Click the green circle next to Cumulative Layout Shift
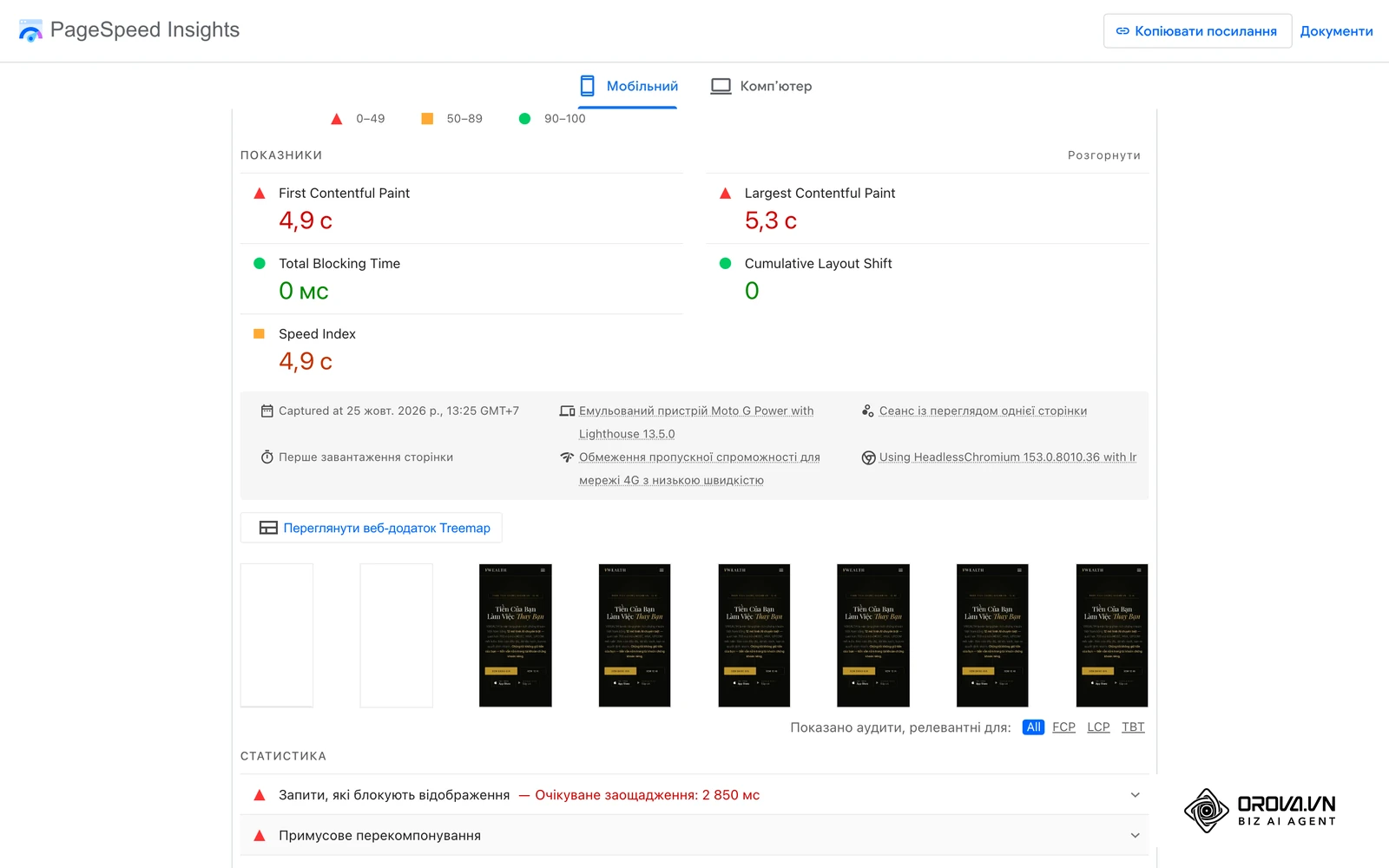The image size is (1389, 868). (725, 264)
